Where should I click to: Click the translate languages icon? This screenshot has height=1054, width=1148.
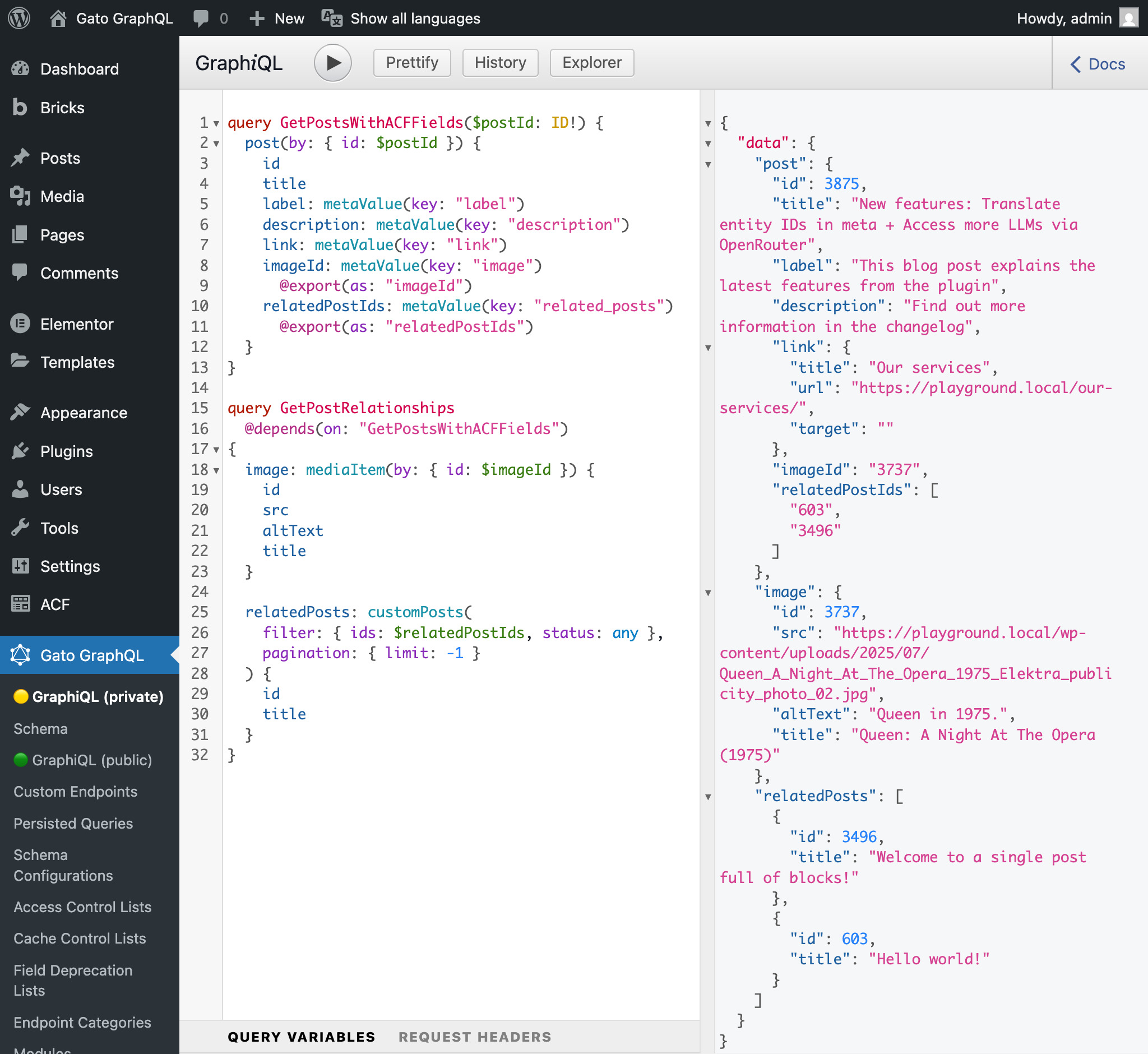point(332,19)
